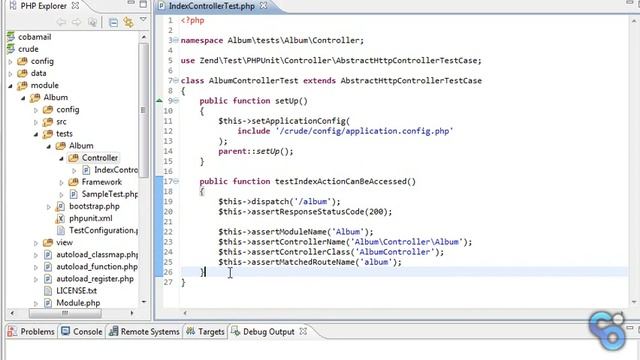
Task: Select autoload_function.php in the tree
Action: pos(97,267)
